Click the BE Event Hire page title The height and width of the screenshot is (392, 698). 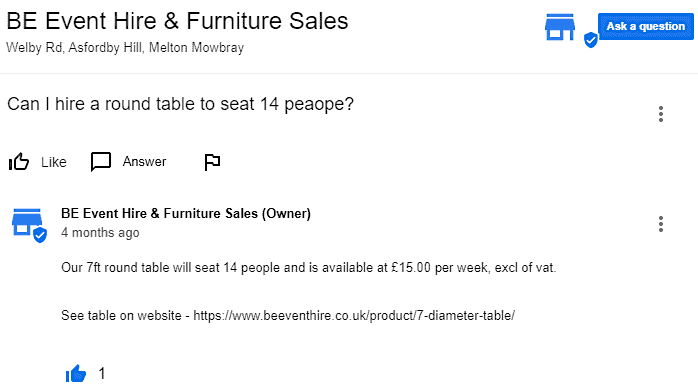tap(177, 21)
